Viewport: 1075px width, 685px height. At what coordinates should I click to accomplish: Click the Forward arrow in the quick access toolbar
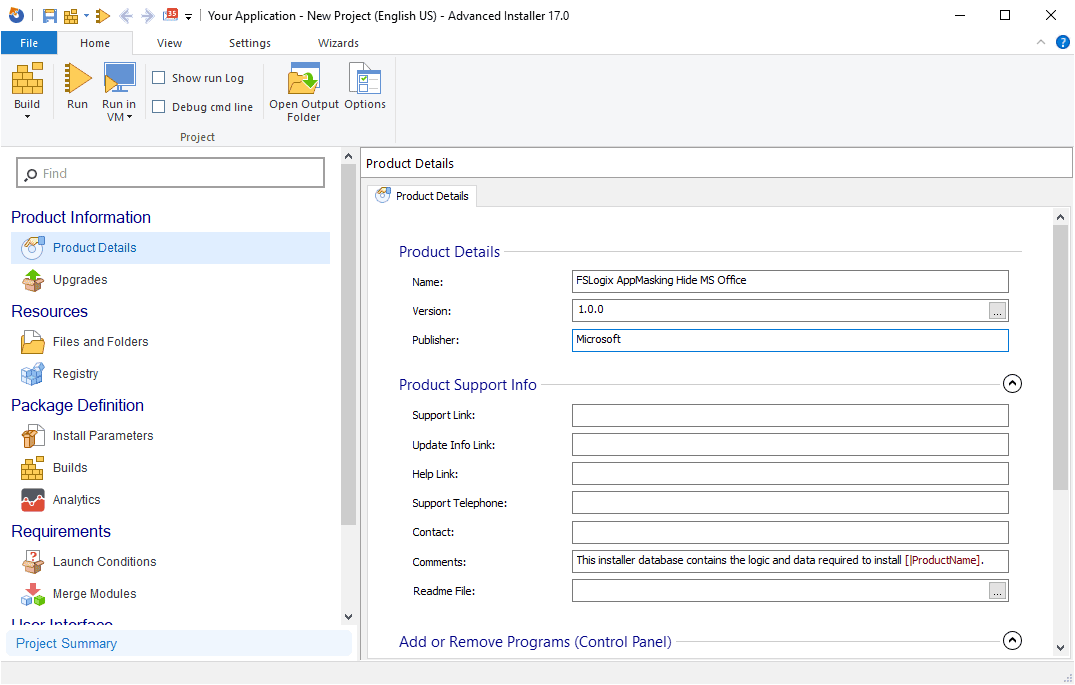click(147, 16)
